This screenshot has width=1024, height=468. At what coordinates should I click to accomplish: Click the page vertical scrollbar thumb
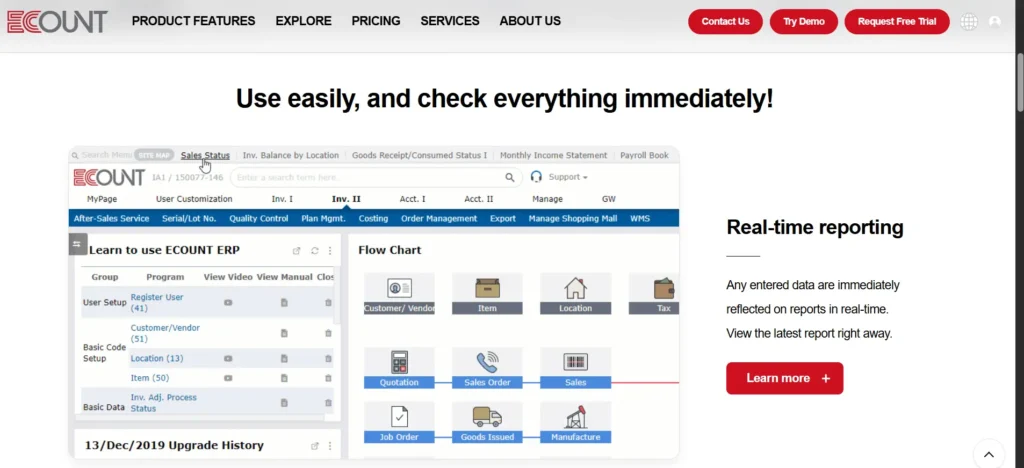tap(1019, 82)
